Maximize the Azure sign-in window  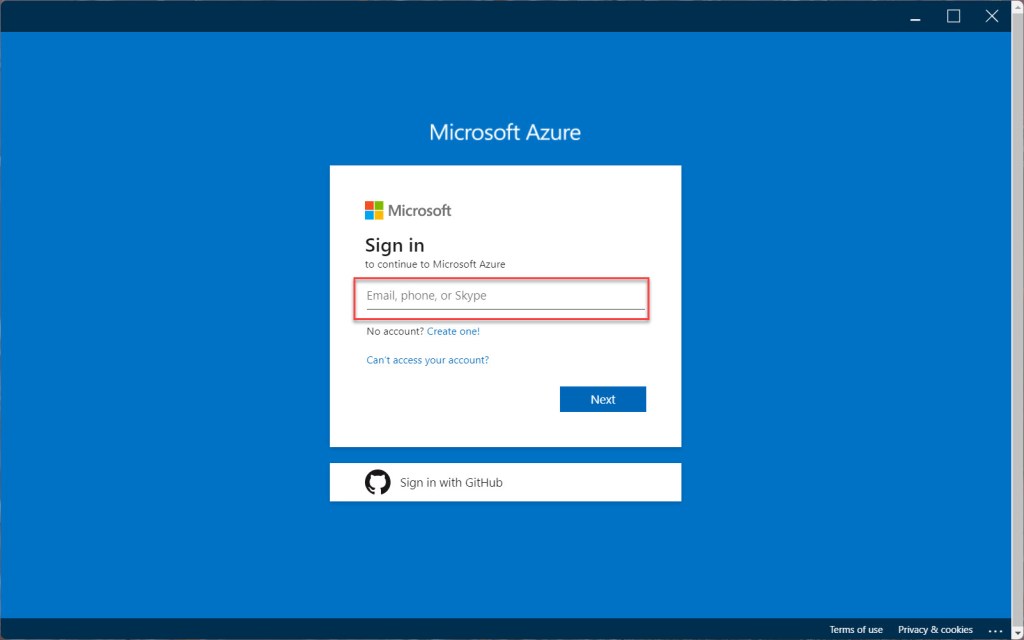[x=953, y=16]
